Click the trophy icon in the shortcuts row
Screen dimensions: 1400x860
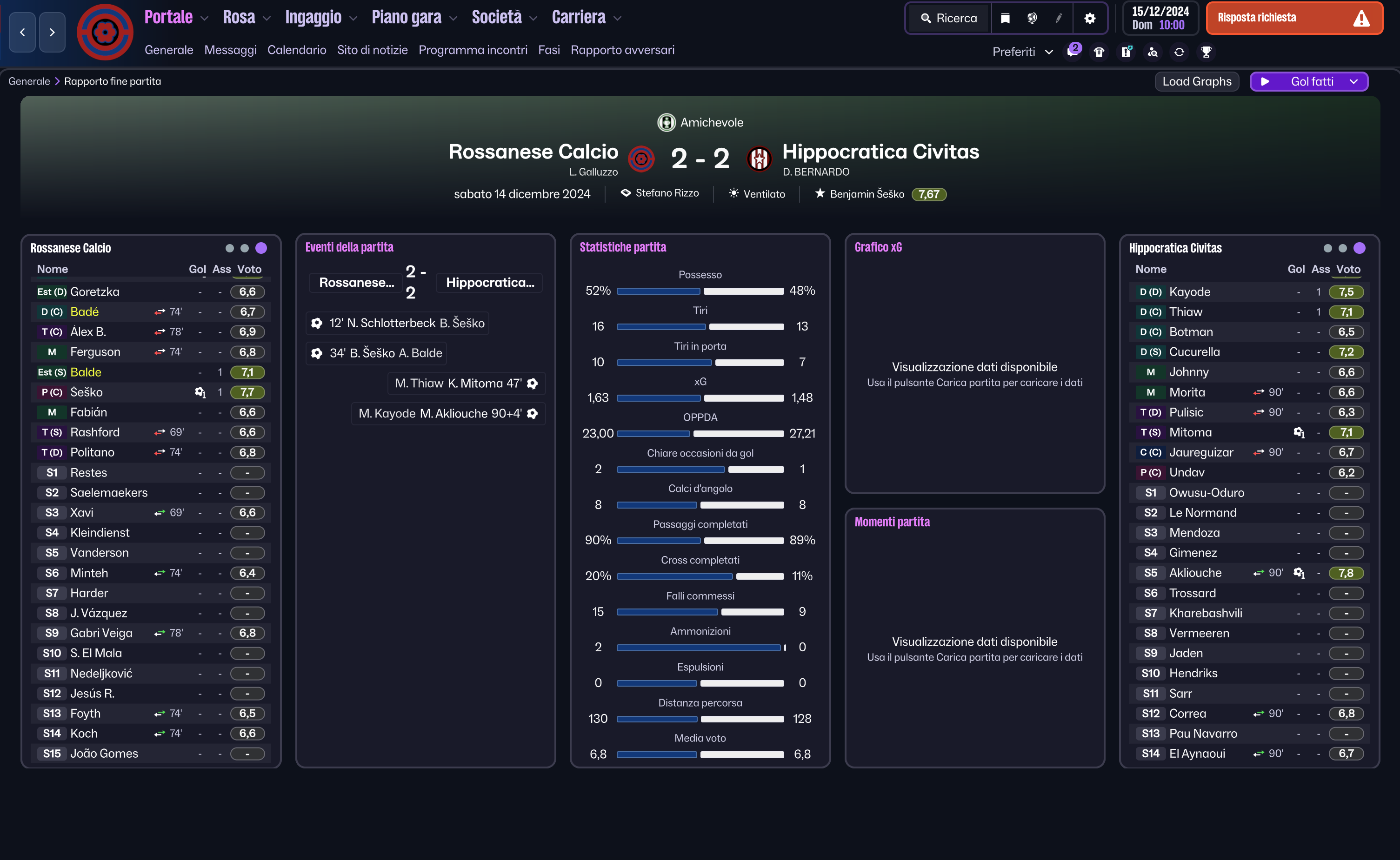(1206, 52)
